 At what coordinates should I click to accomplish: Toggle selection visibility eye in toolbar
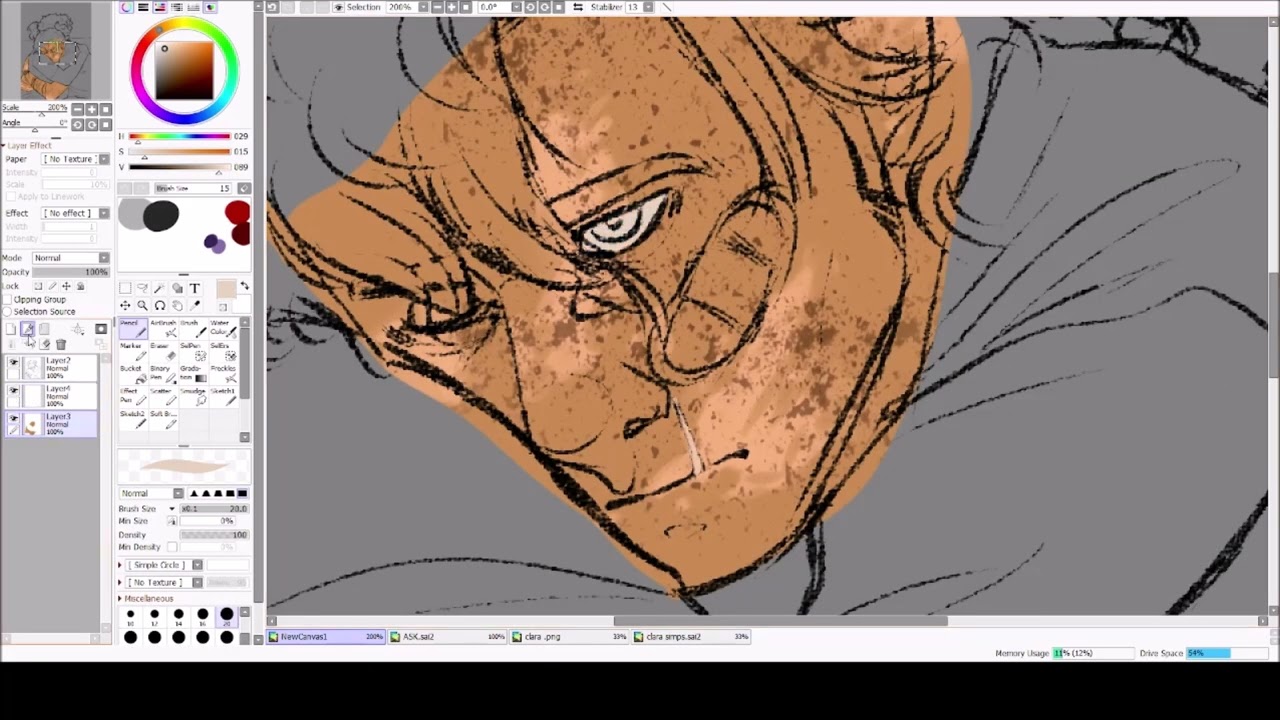pyautogui.click(x=338, y=7)
